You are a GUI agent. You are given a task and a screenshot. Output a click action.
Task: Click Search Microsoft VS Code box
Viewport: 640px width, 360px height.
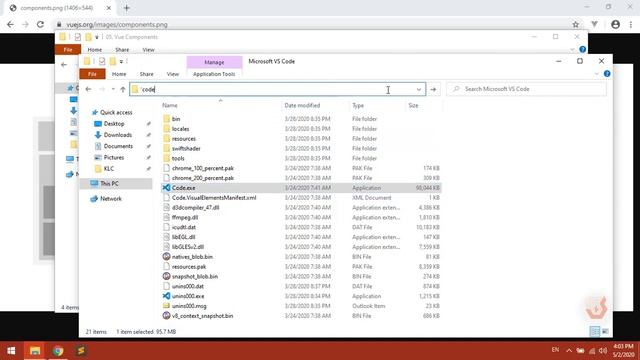point(527,89)
